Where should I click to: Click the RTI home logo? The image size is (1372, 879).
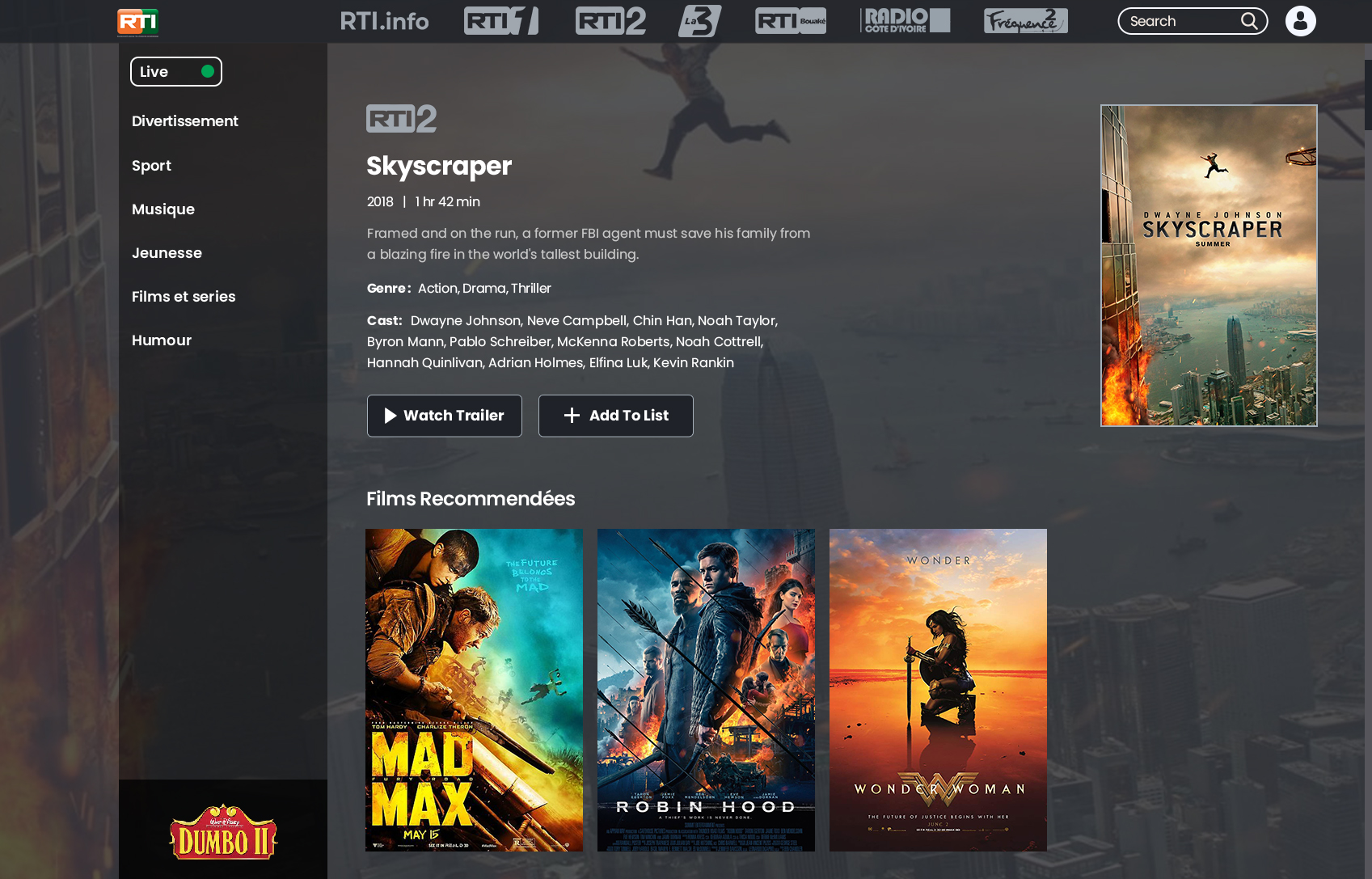point(137,22)
